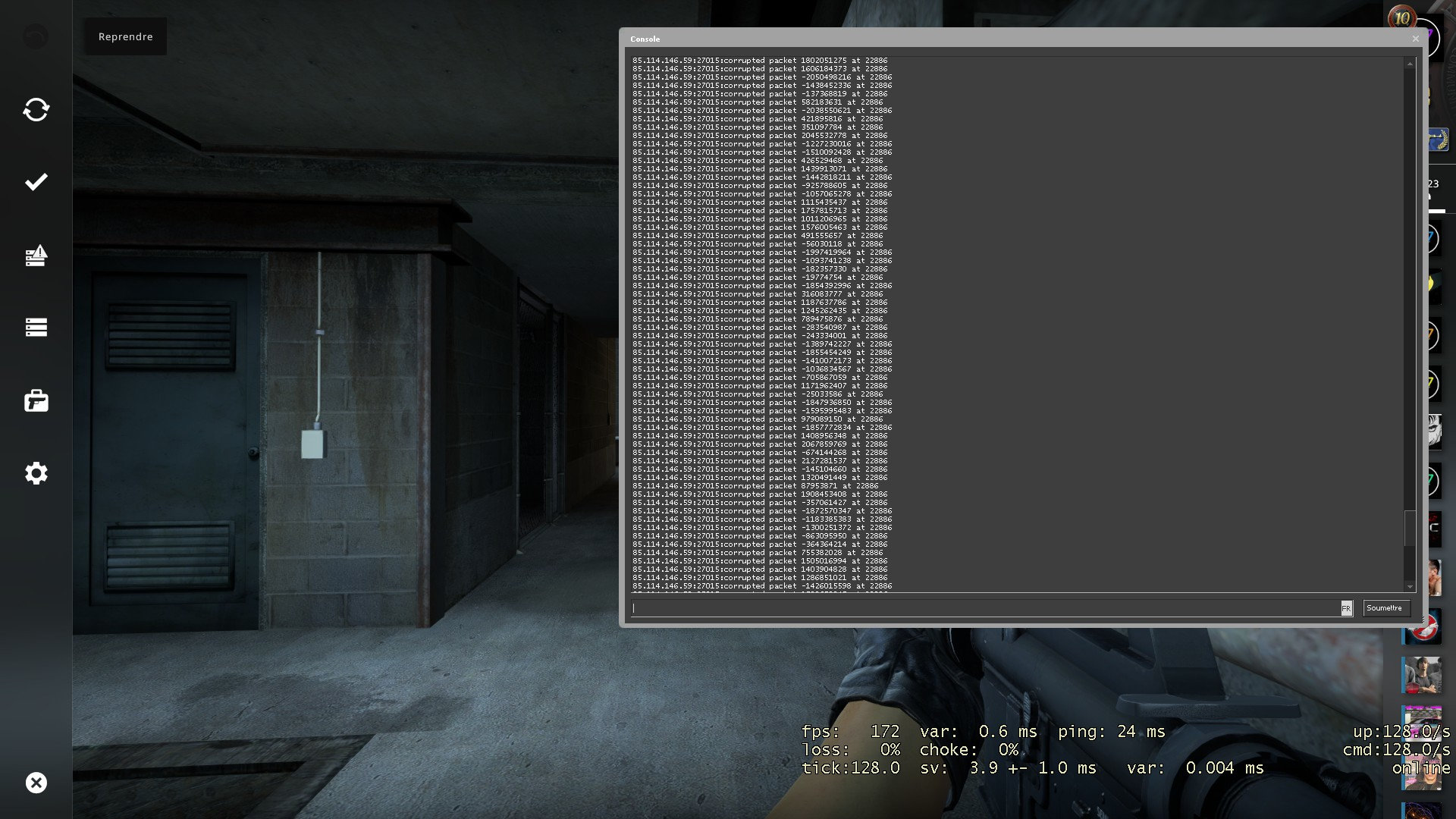Click the checkmark icon in sidebar
Screen dimensions: 1456x819
(36, 182)
